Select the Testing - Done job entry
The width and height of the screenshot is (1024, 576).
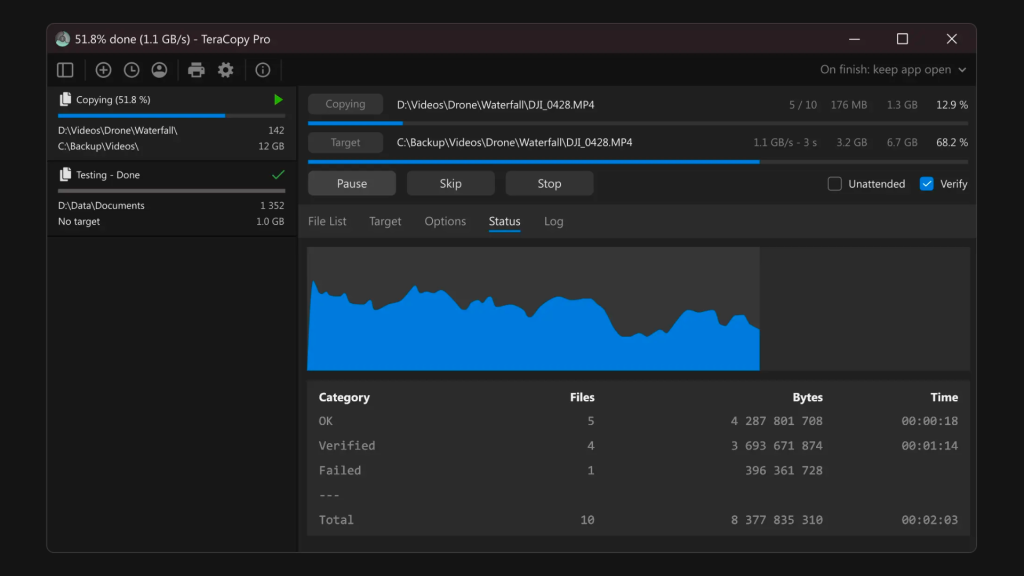pos(172,198)
